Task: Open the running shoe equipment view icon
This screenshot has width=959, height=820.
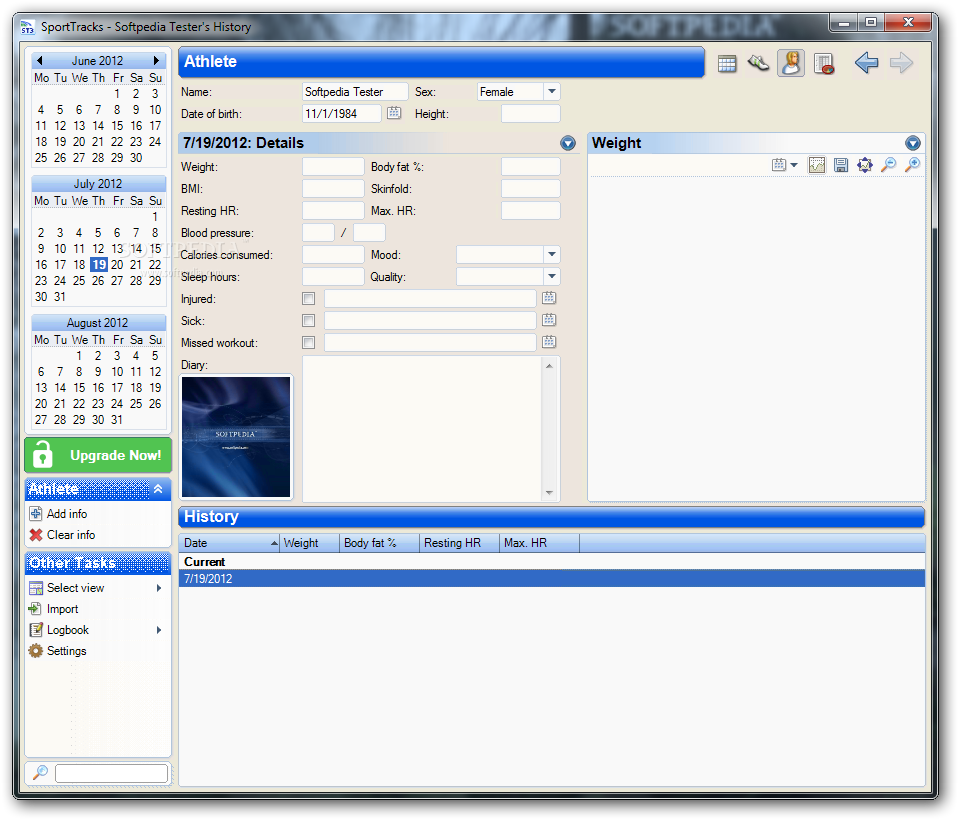Action: pos(758,63)
